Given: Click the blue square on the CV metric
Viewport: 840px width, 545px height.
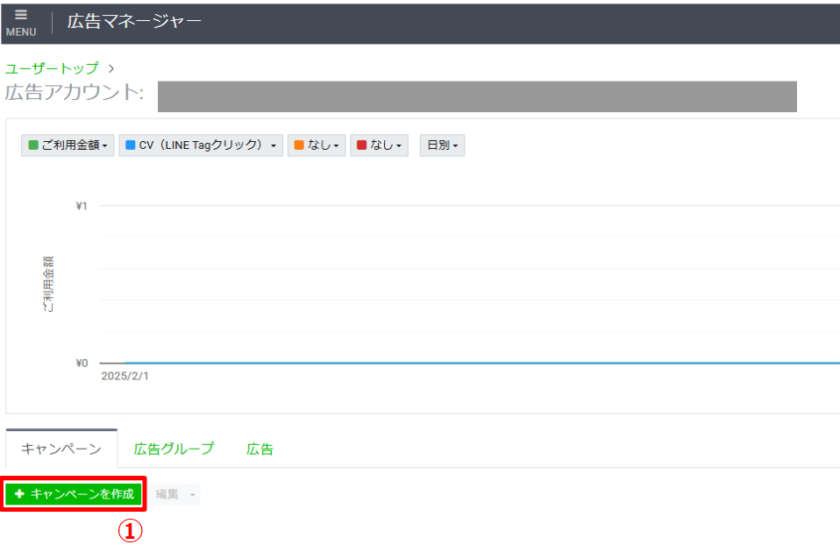Looking at the screenshot, I should click(130, 146).
